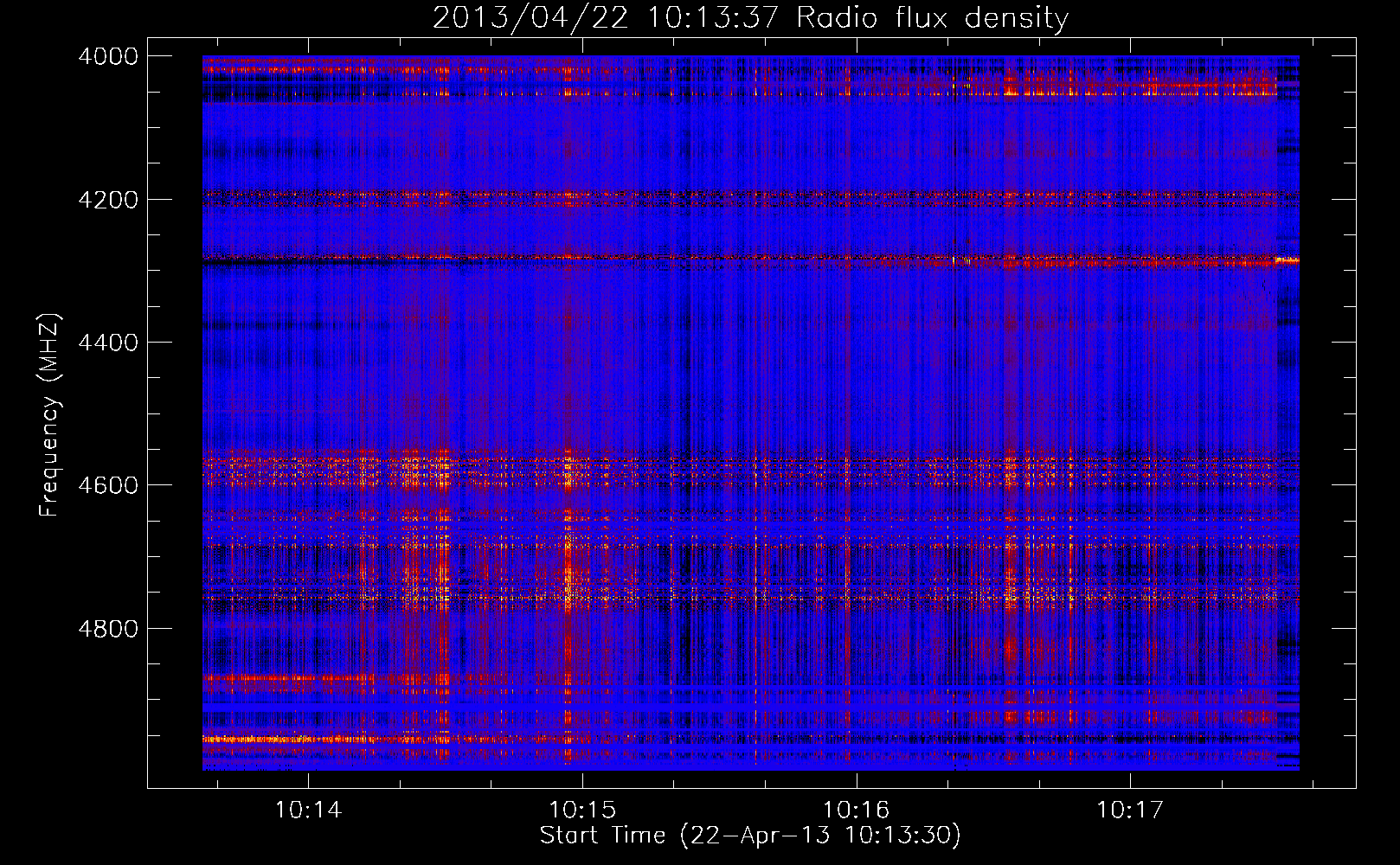Image resolution: width=1400 pixels, height=865 pixels.
Task: Click the 4400 frequency tick label
Action: click(x=107, y=343)
